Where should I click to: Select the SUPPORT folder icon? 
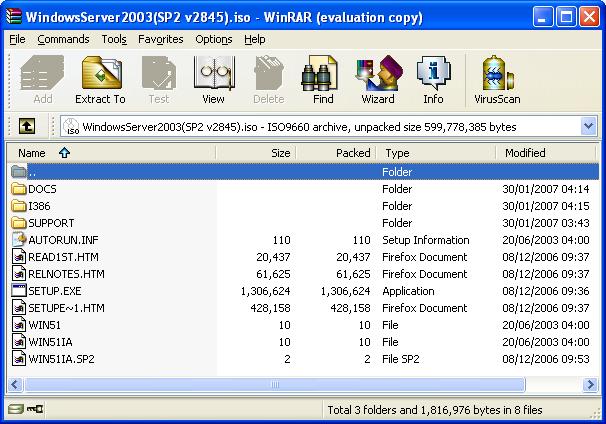(x=19, y=223)
